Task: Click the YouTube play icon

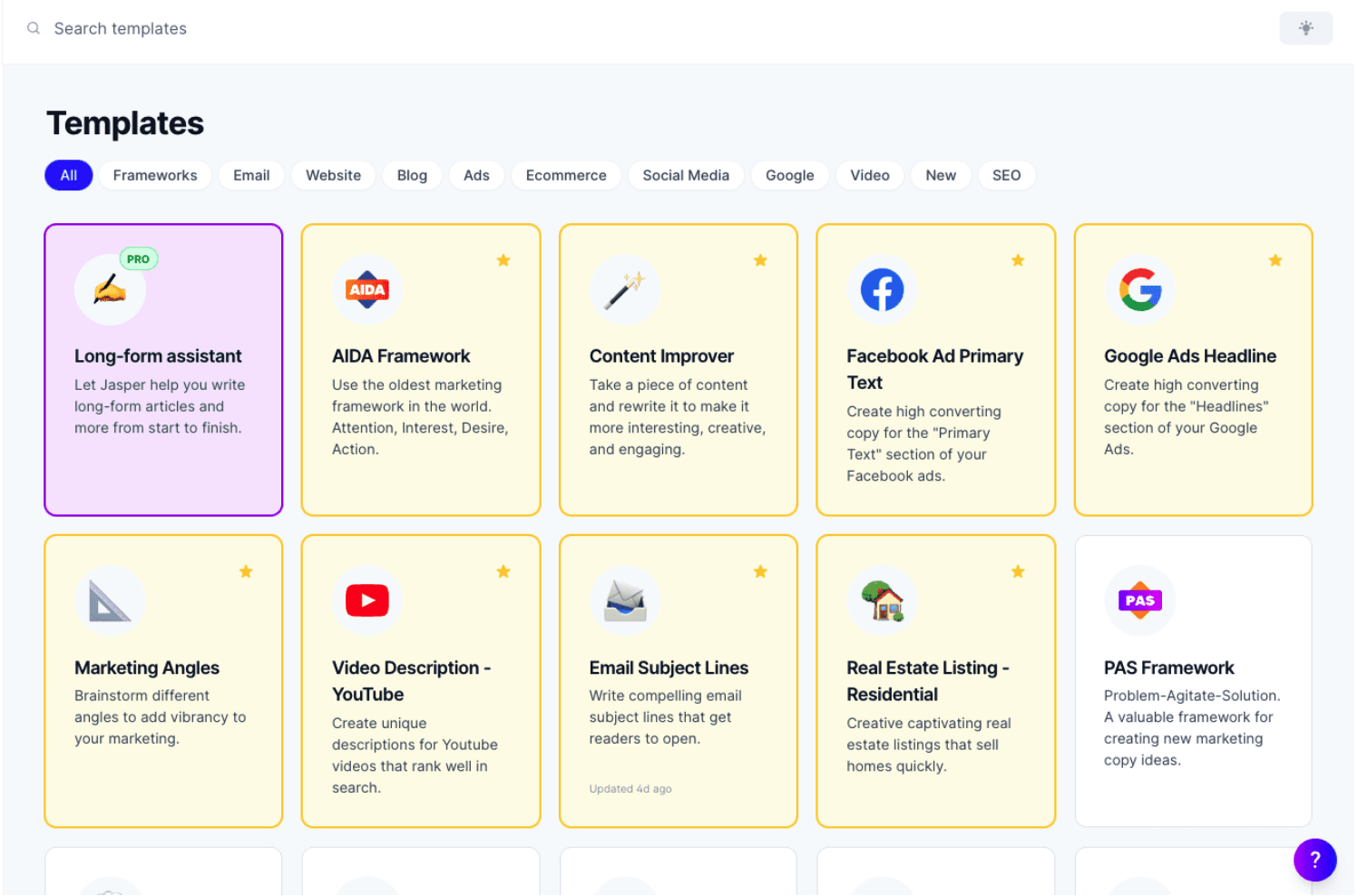Action: click(x=367, y=600)
